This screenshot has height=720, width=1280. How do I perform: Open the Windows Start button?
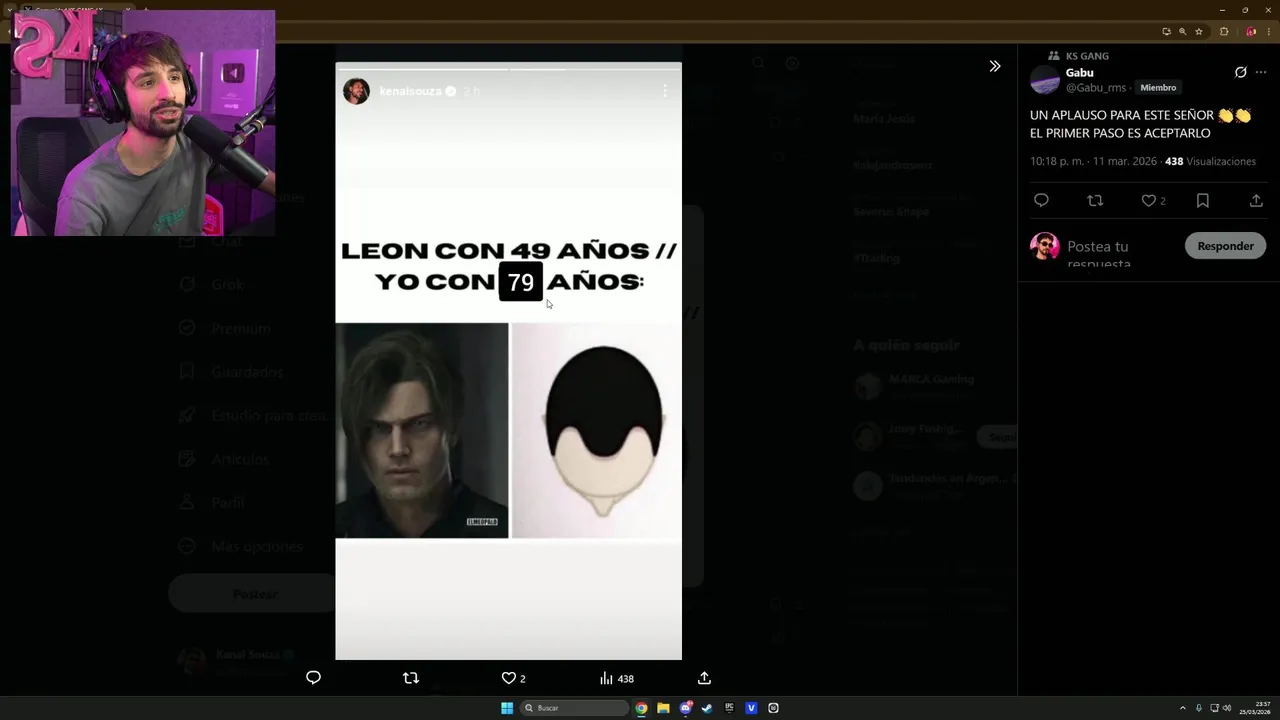(507, 708)
